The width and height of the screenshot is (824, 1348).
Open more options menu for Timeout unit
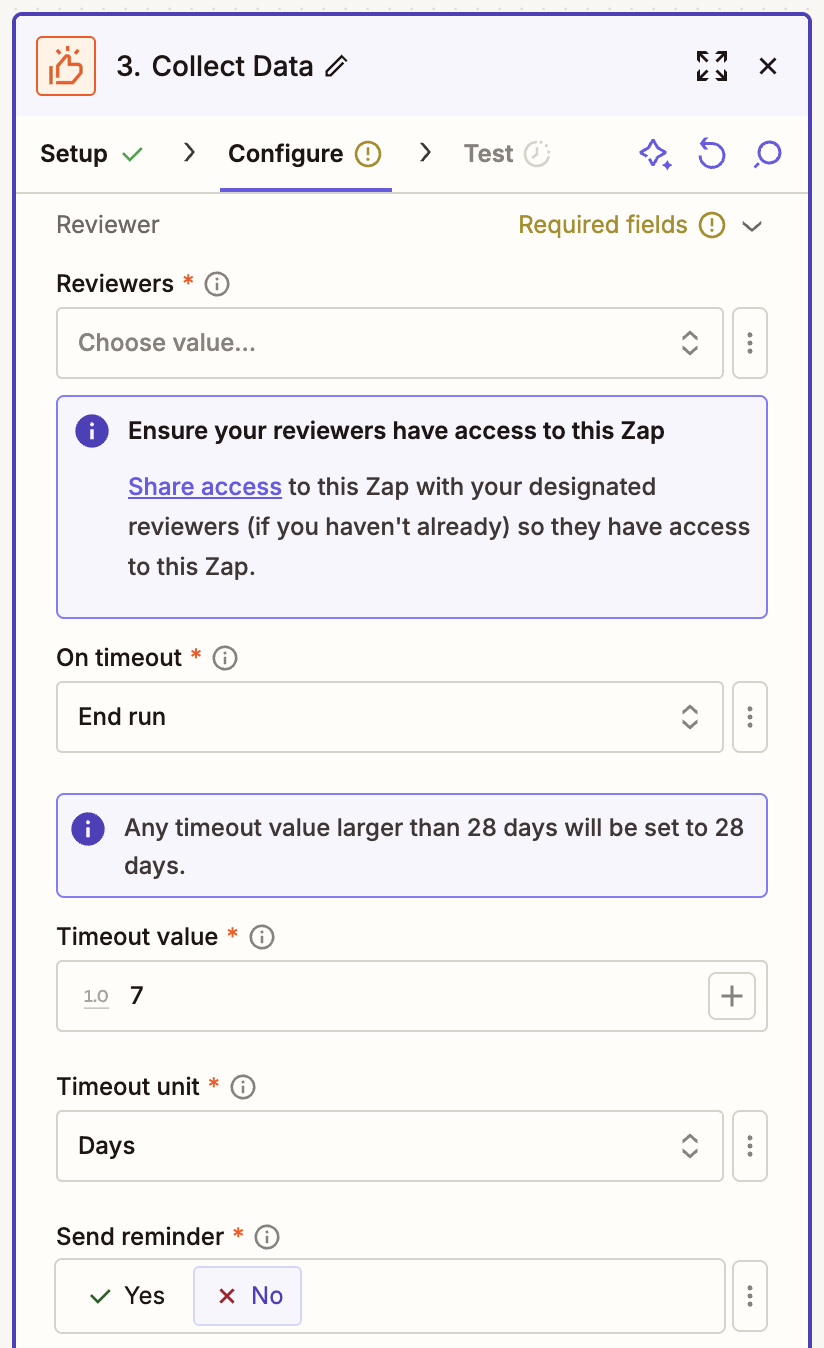click(x=750, y=1146)
